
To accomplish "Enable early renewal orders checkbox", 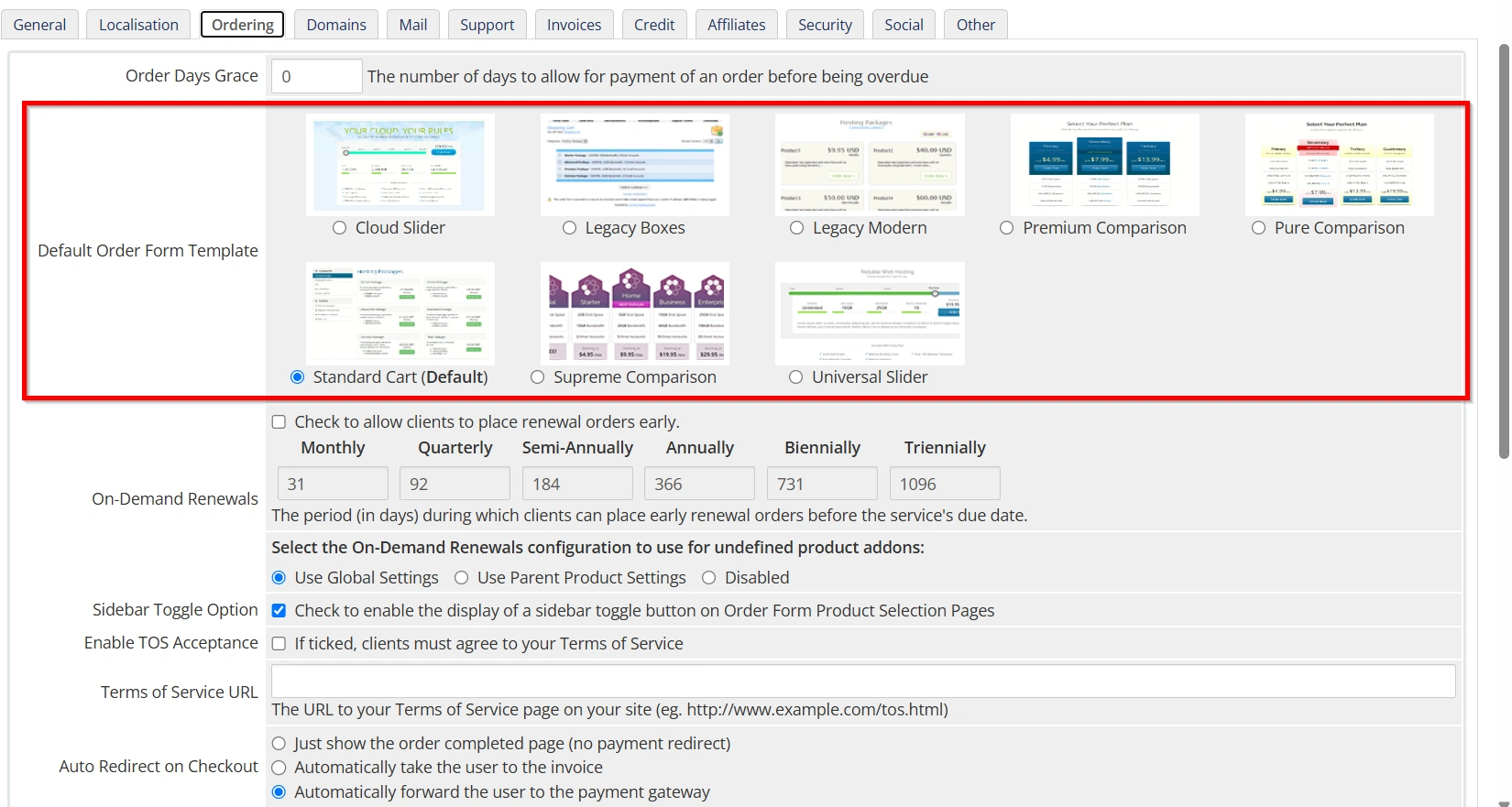I will click(279, 422).
